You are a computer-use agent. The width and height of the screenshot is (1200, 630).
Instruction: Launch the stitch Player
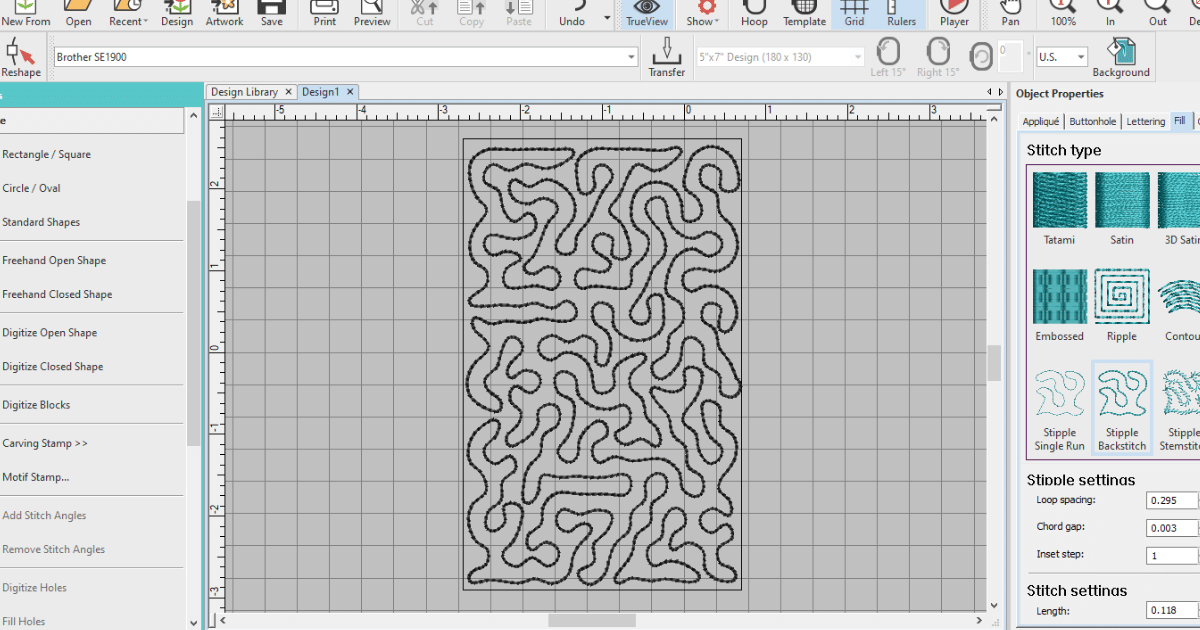pos(954,14)
